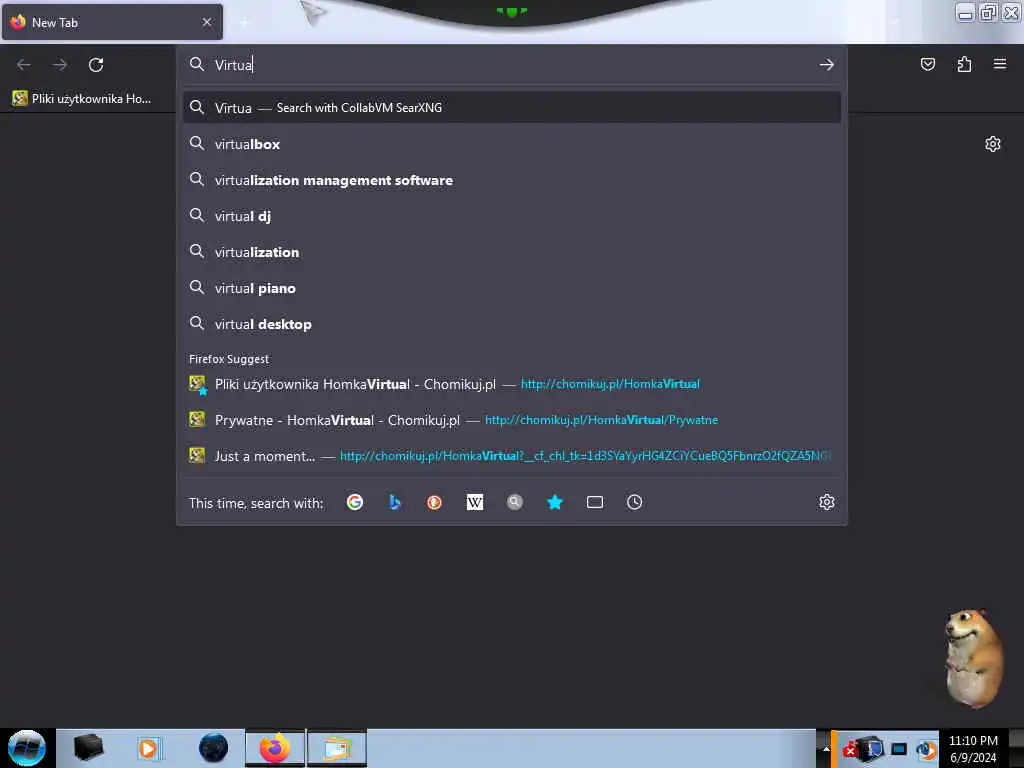Screen dimensions: 1024x768
Task: Open search settings gear in dropdown
Action: [x=827, y=502]
